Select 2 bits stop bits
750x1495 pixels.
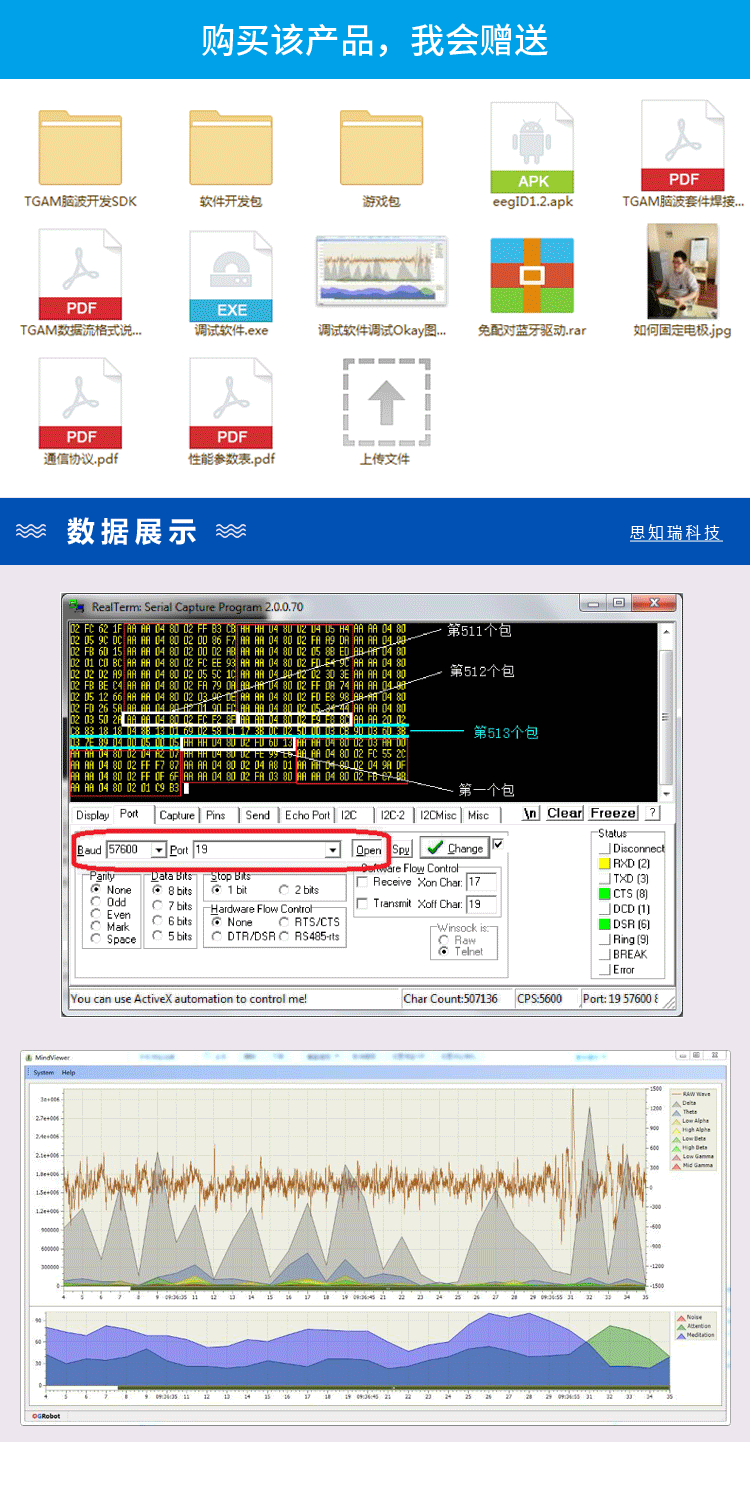[x=285, y=890]
